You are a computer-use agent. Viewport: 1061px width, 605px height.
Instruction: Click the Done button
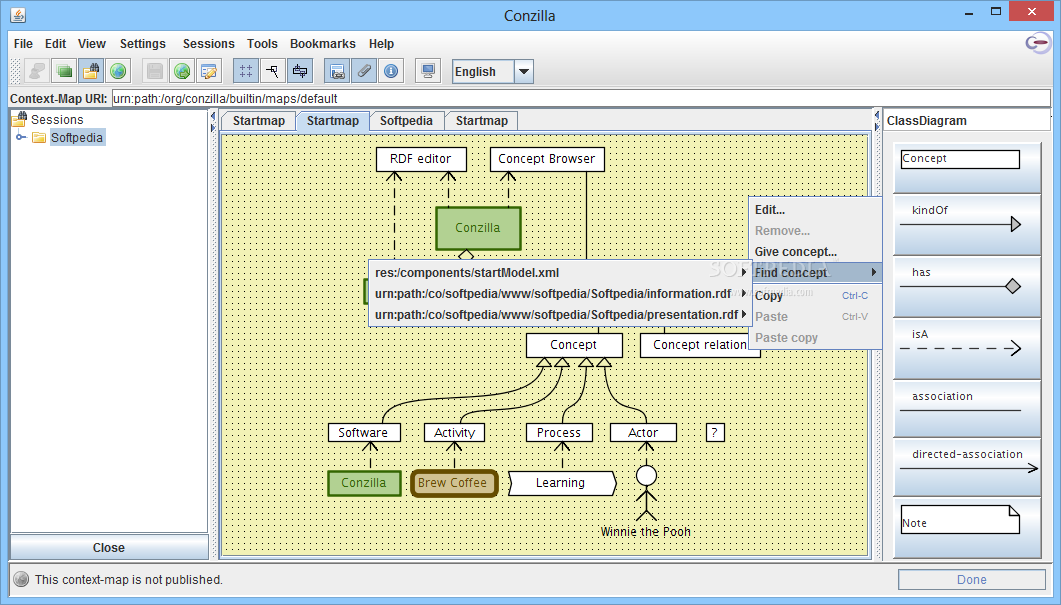(x=972, y=579)
